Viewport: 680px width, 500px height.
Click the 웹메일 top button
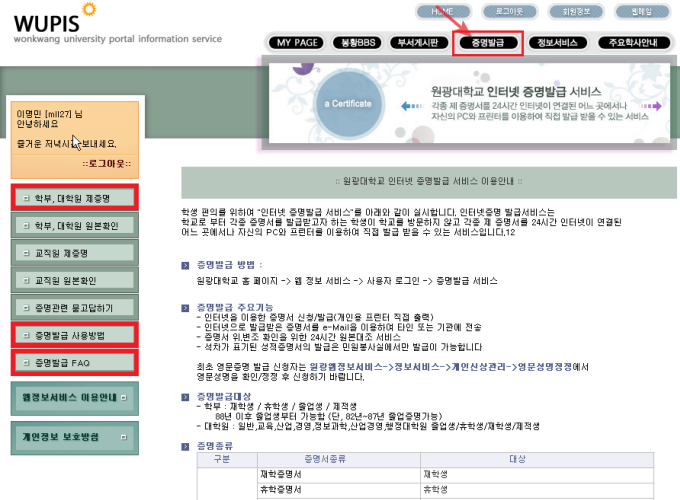(x=642, y=12)
